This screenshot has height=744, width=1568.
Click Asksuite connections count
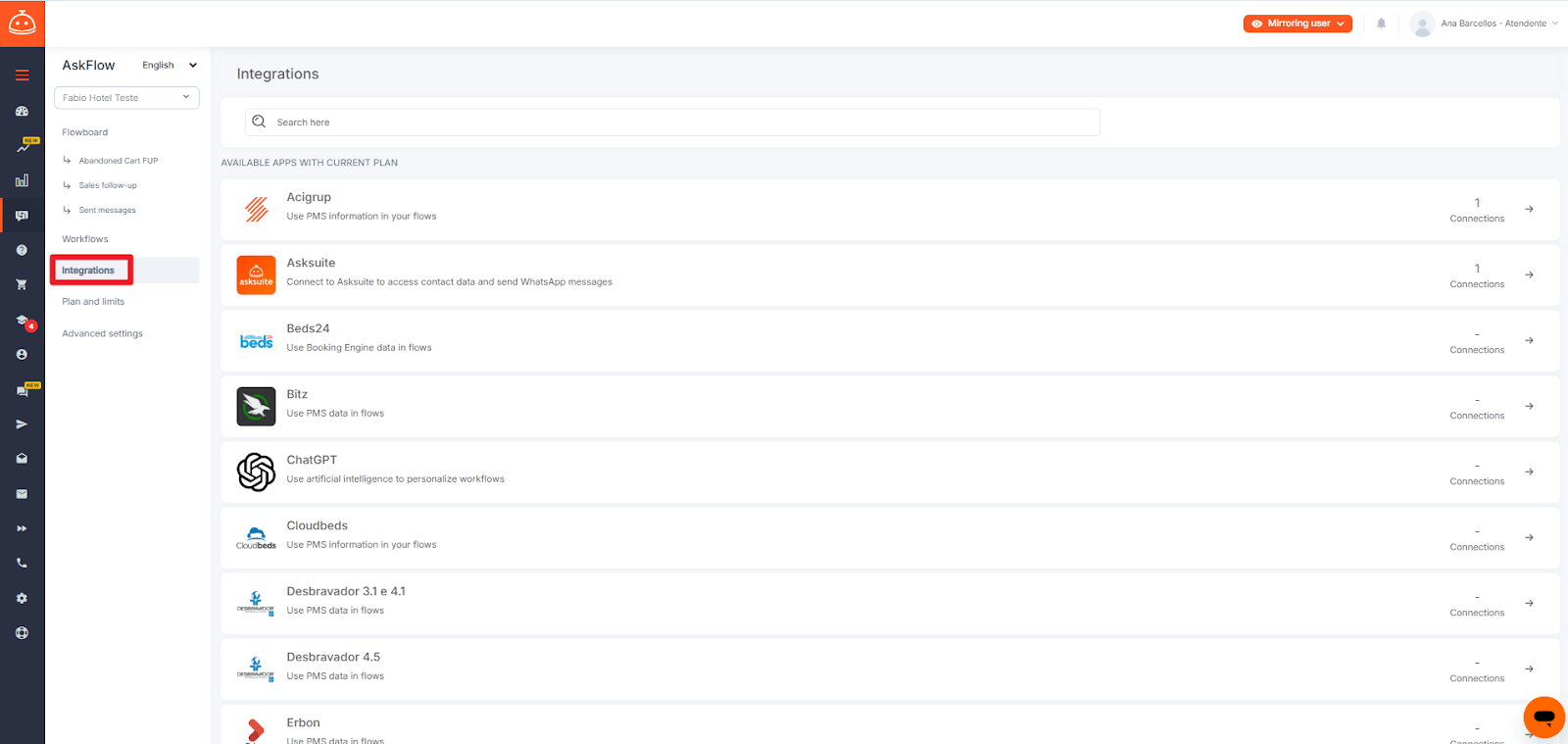pos(1477,269)
